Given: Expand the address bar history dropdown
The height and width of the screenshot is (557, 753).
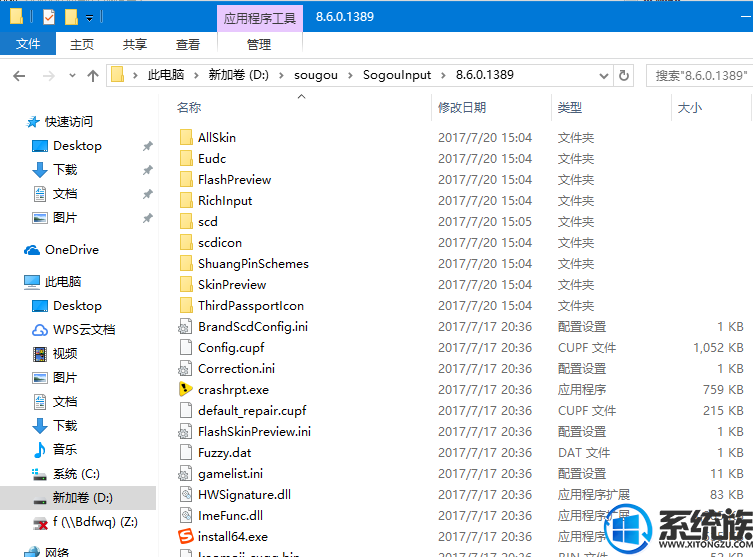Looking at the screenshot, I should pos(604,76).
